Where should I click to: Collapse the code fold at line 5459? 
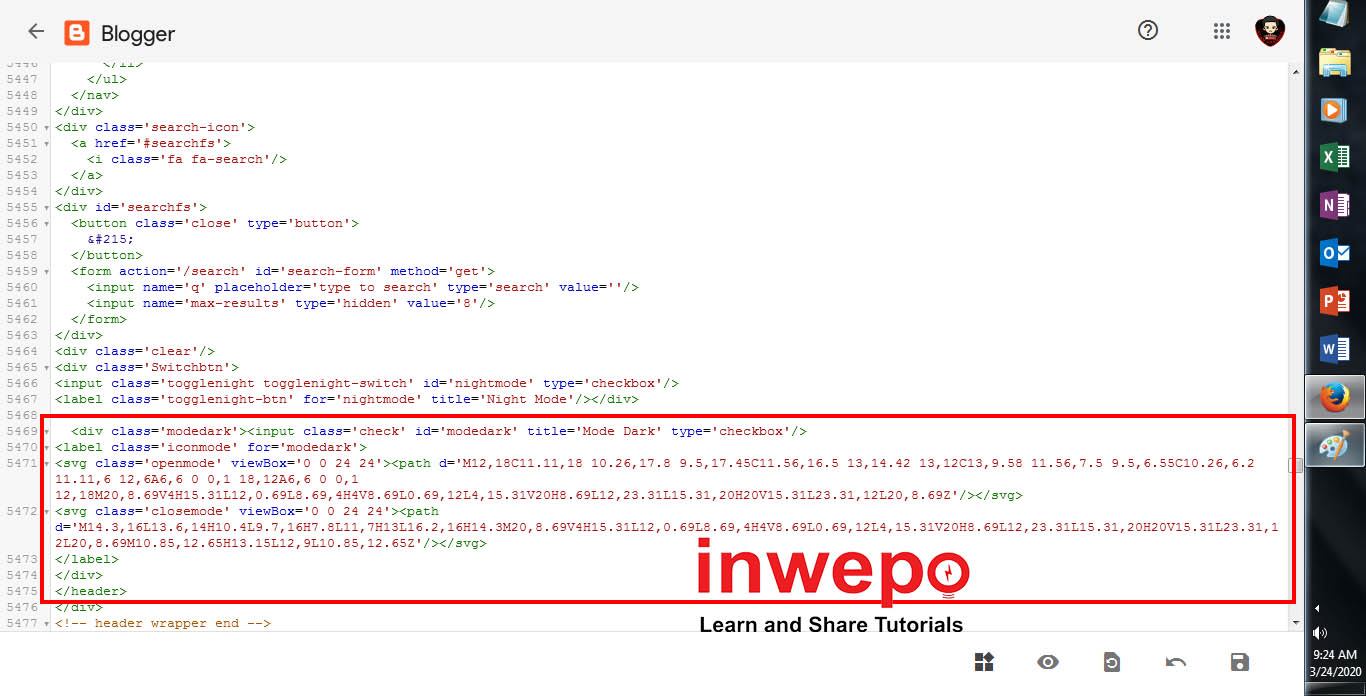point(47,271)
